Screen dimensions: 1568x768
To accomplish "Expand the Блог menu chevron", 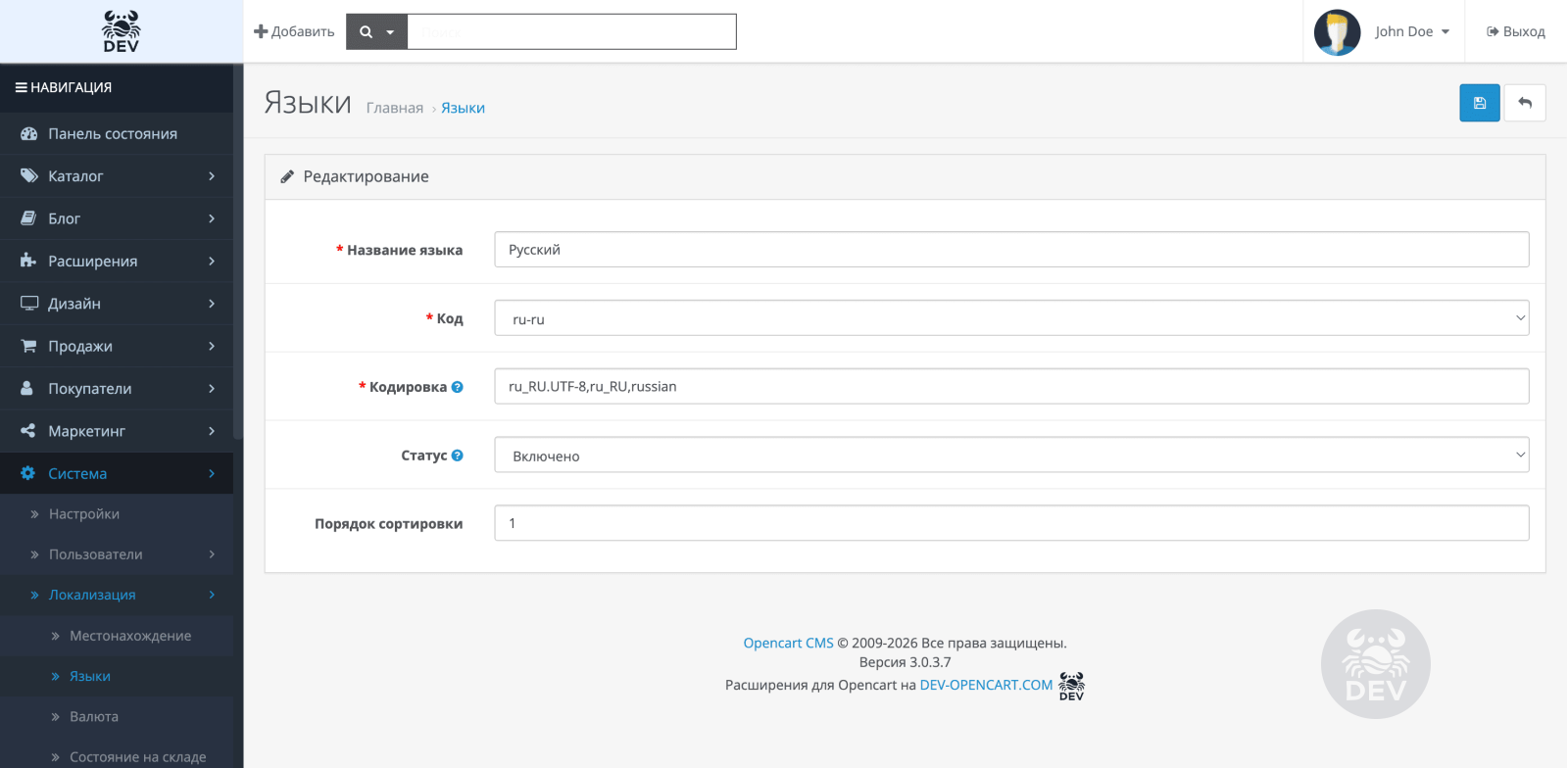I will [x=212, y=218].
